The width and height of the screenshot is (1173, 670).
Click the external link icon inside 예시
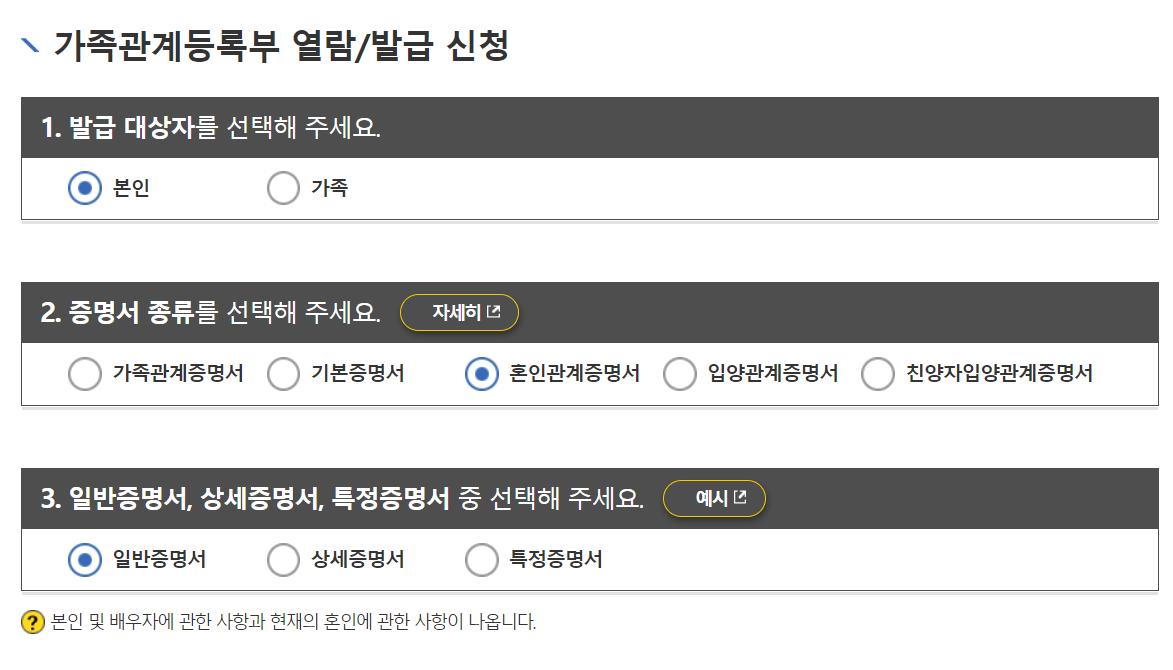(741, 498)
